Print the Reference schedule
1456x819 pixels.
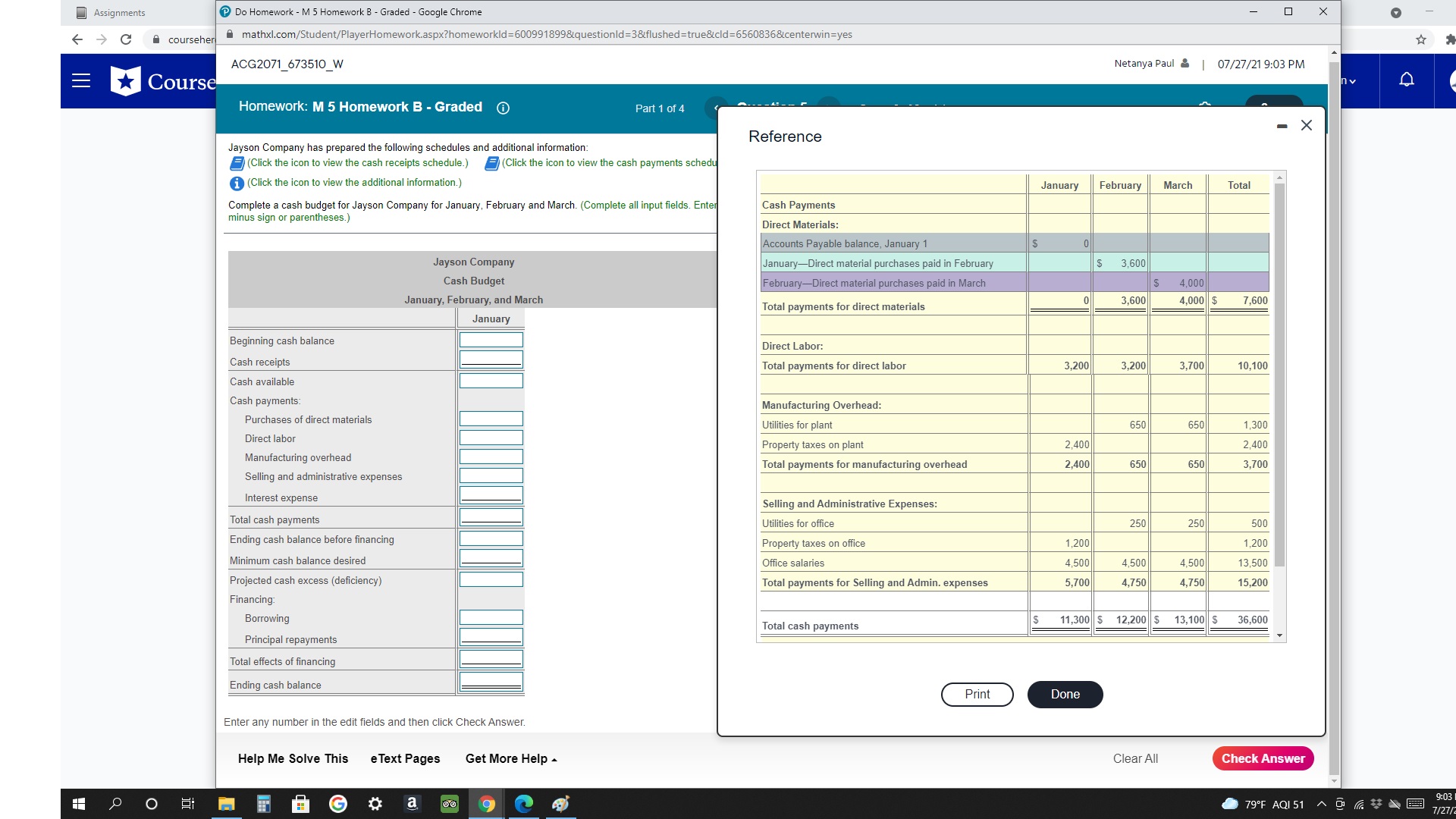pyautogui.click(x=977, y=694)
